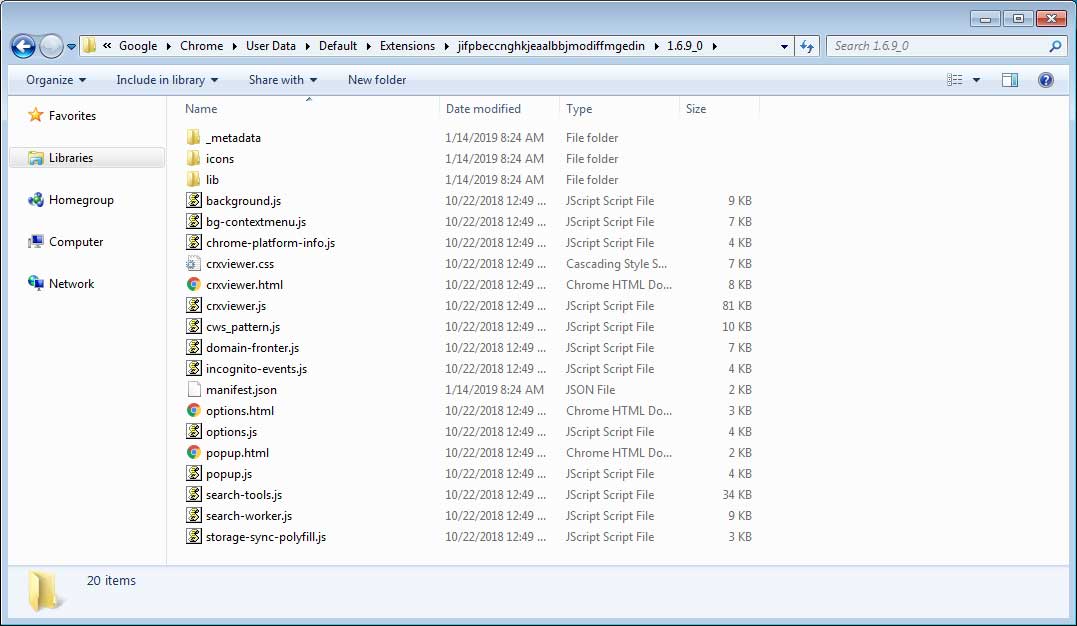Select Favorites in the navigation pane

click(x=72, y=115)
